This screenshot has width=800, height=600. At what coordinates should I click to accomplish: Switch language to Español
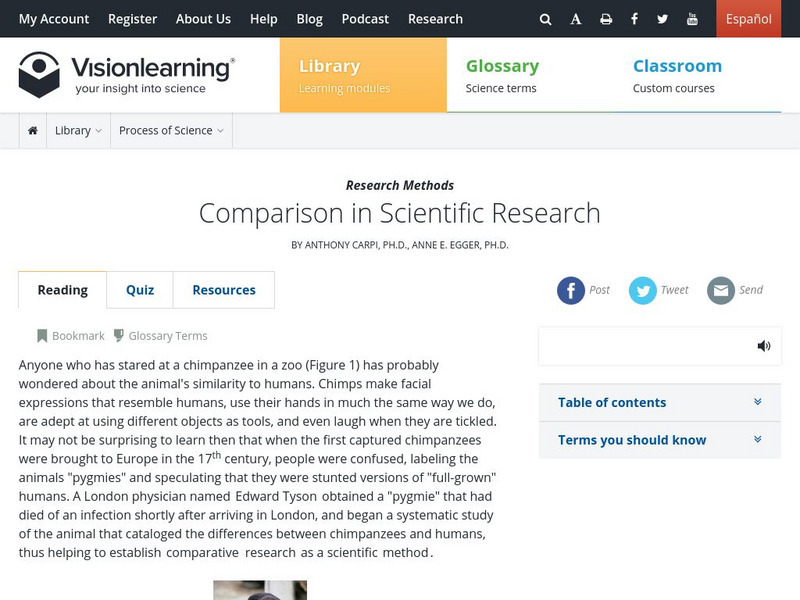748,19
